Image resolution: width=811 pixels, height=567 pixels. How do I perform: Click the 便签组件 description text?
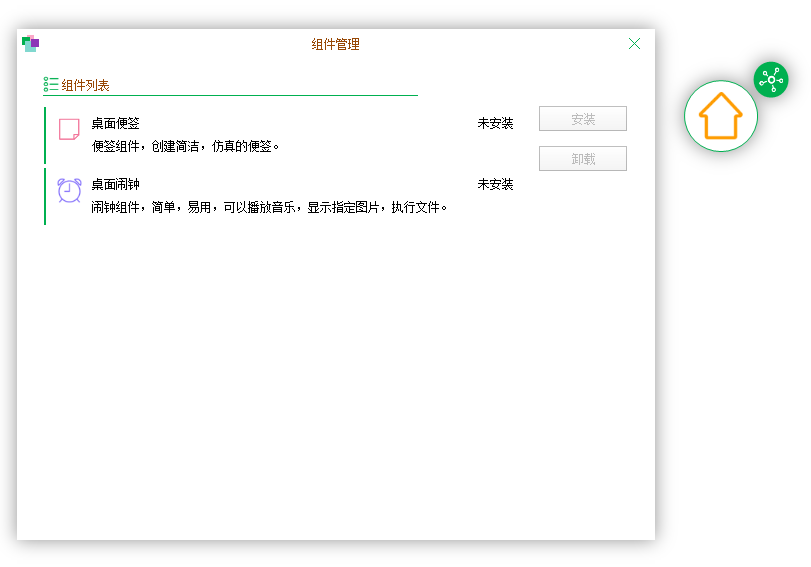[185, 146]
